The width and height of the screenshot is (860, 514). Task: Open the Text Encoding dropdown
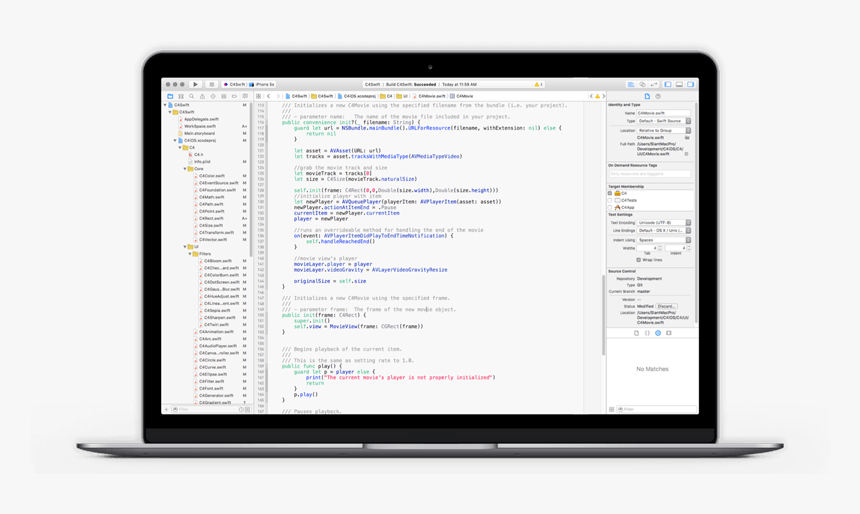coord(664,223)
